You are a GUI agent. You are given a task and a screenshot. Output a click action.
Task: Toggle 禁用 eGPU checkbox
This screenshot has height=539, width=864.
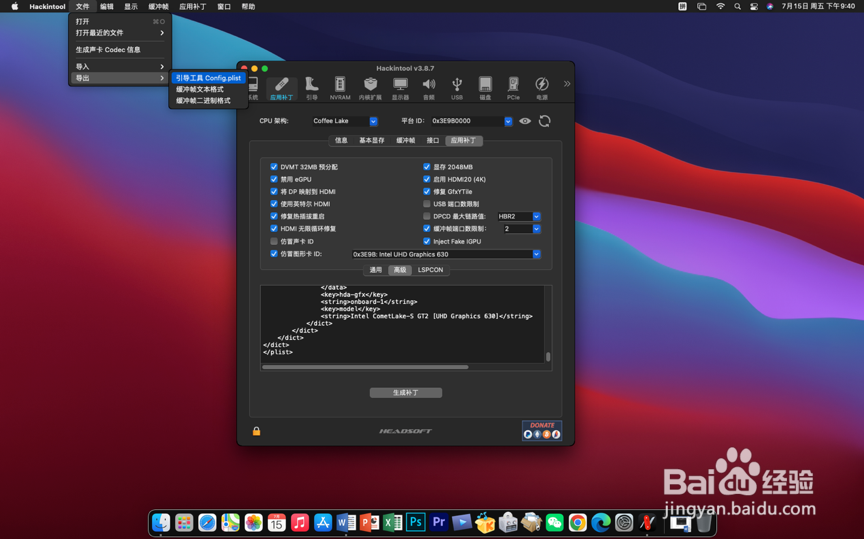click(274, 179)
